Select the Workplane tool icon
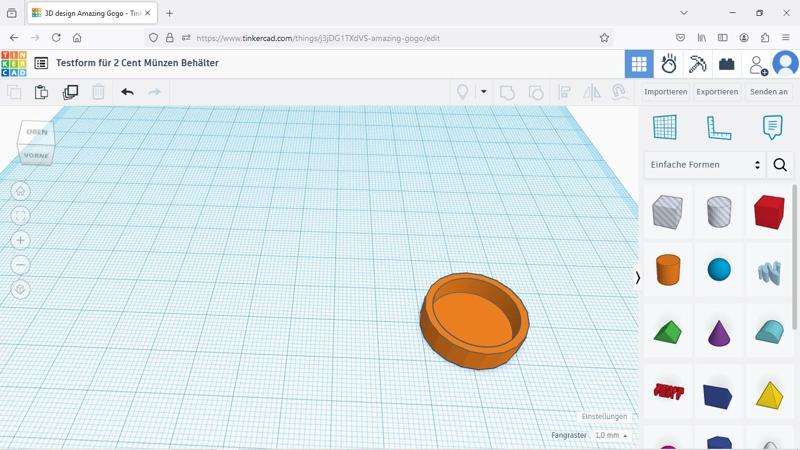The image size is (800, 450). click(665, 127)
